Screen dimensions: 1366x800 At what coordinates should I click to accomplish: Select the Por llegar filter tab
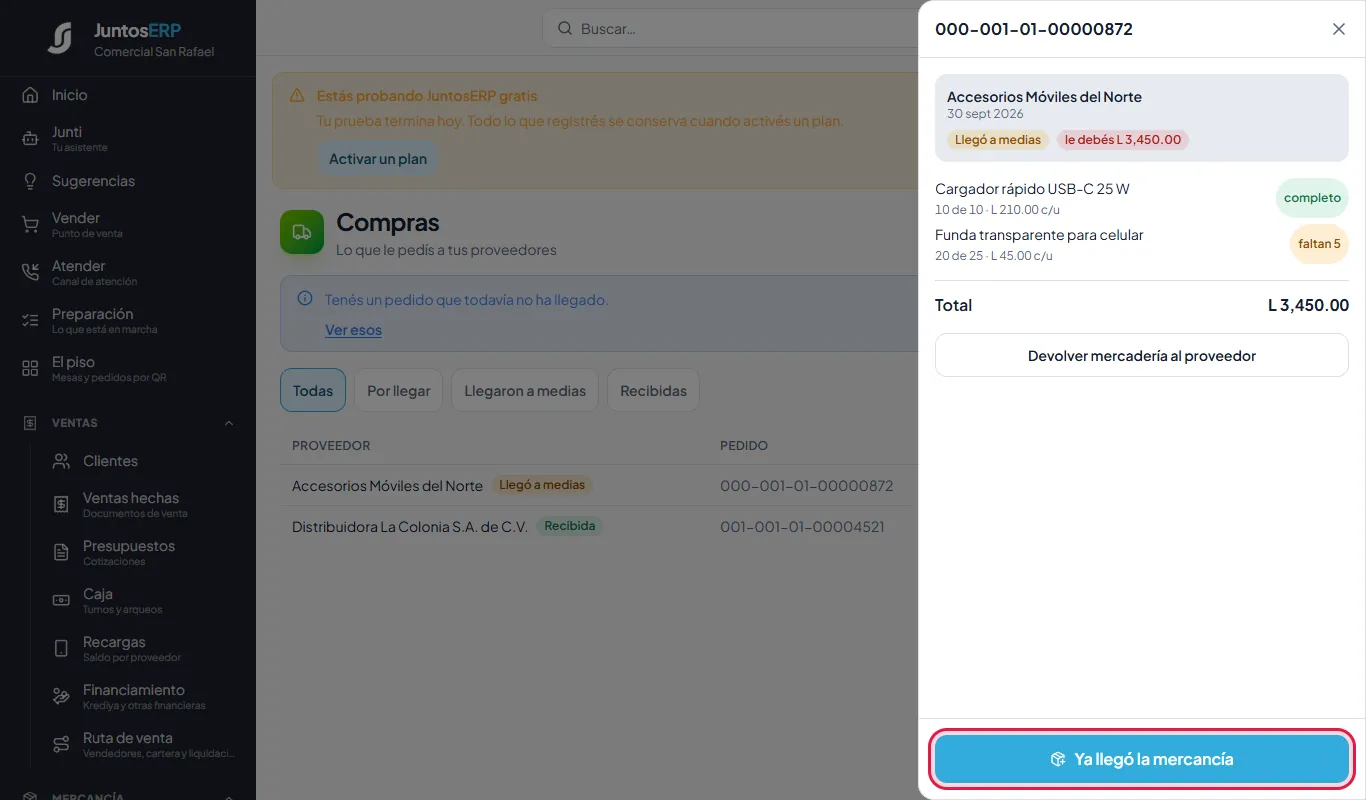(x=398, y=391)
